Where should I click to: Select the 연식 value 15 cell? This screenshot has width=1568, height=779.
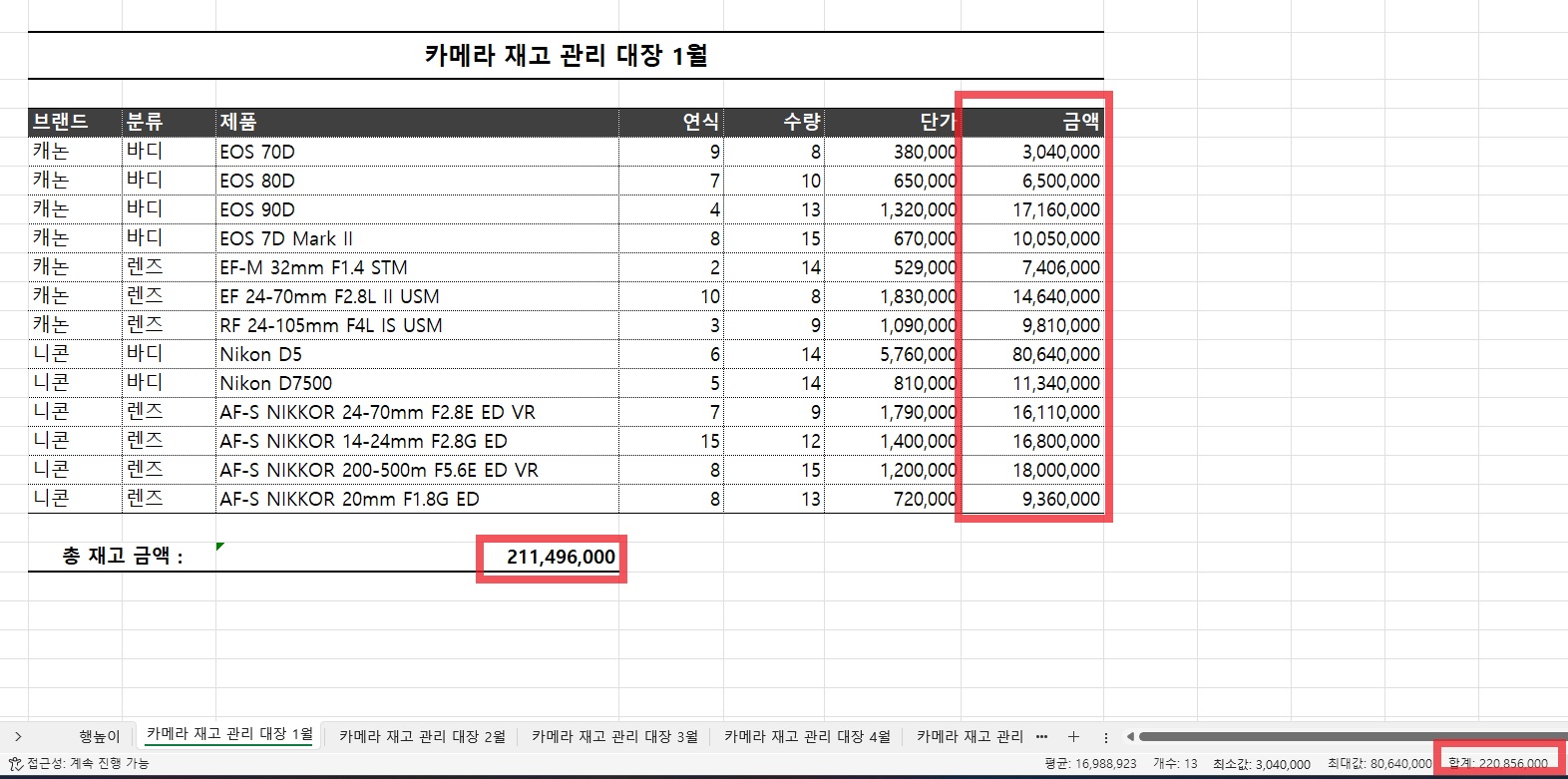671,441
